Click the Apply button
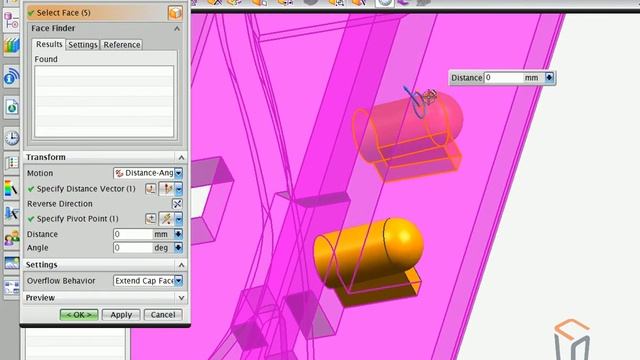This screenshot has width=640, height=360. (x=121, y=315)
